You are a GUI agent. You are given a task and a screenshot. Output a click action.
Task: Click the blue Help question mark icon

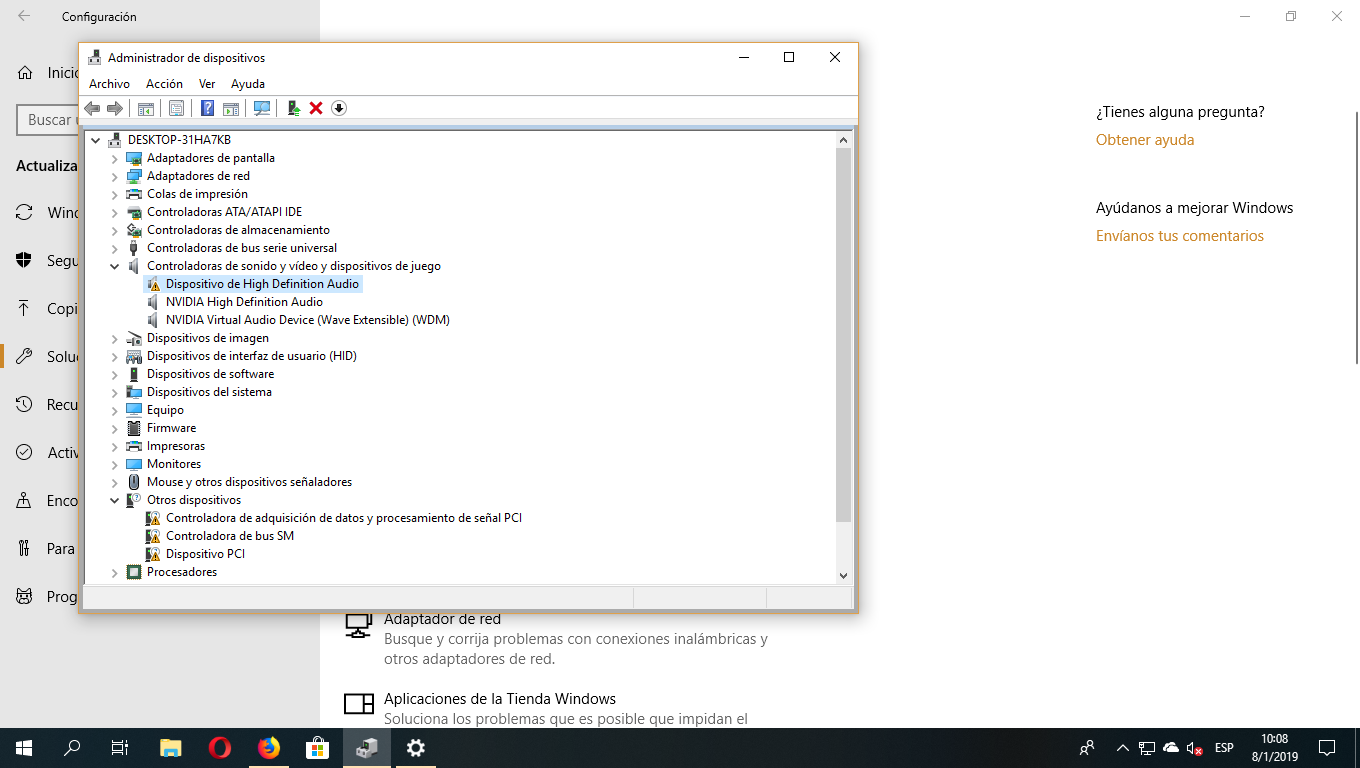(x=207, y=108)
